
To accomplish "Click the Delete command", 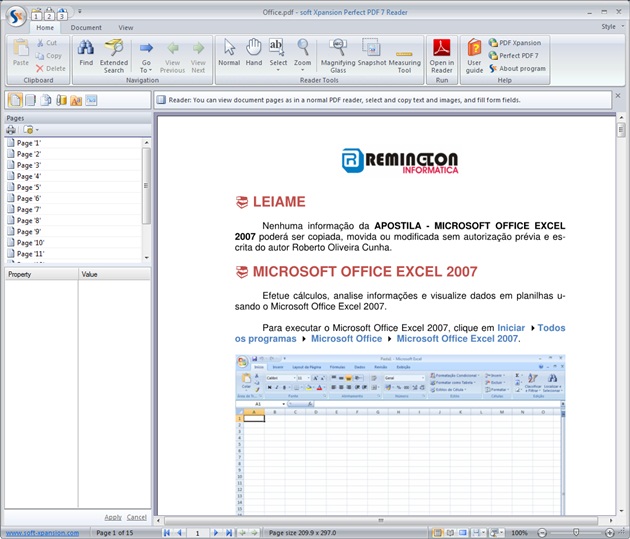I will coord(51,69).
